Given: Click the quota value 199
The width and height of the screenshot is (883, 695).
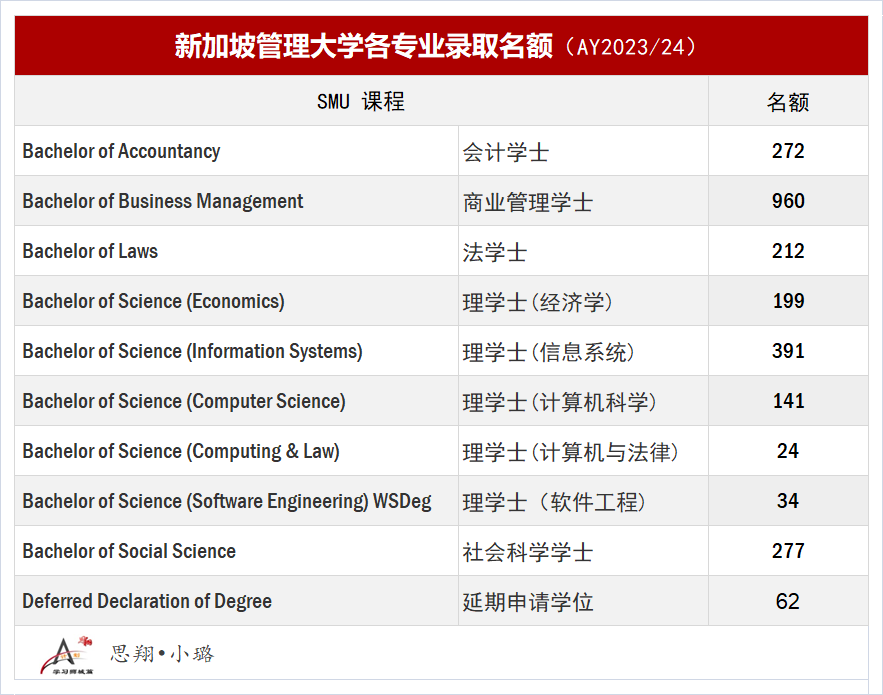Looking at the screenshot, I should 788,301.
